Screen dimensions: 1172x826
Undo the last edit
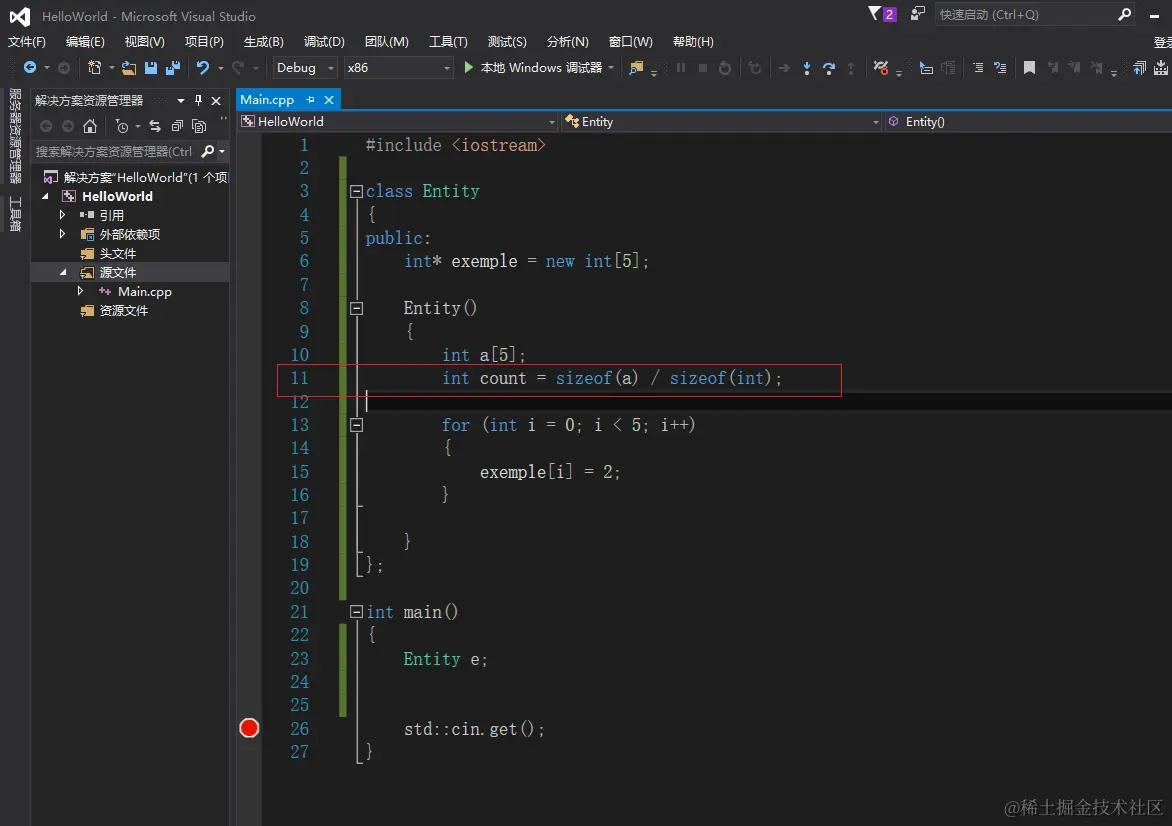pos(203,68)
